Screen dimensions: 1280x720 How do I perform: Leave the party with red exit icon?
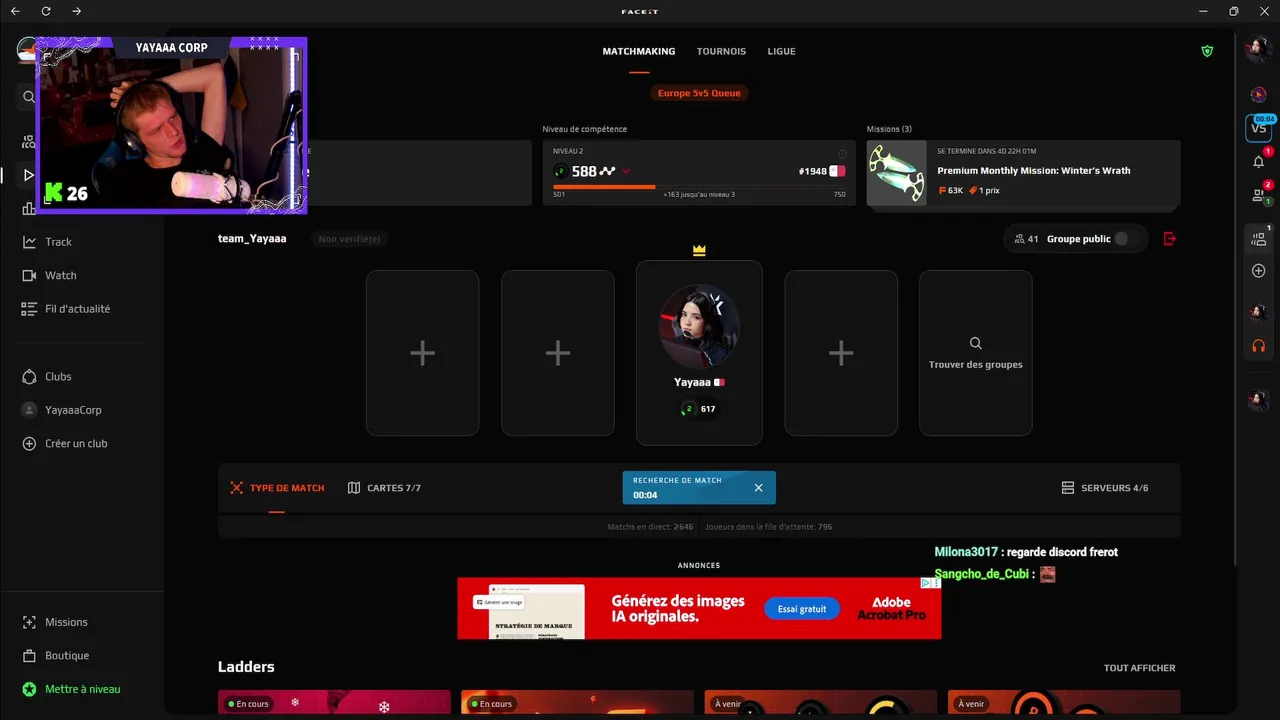pos(1170,238)
